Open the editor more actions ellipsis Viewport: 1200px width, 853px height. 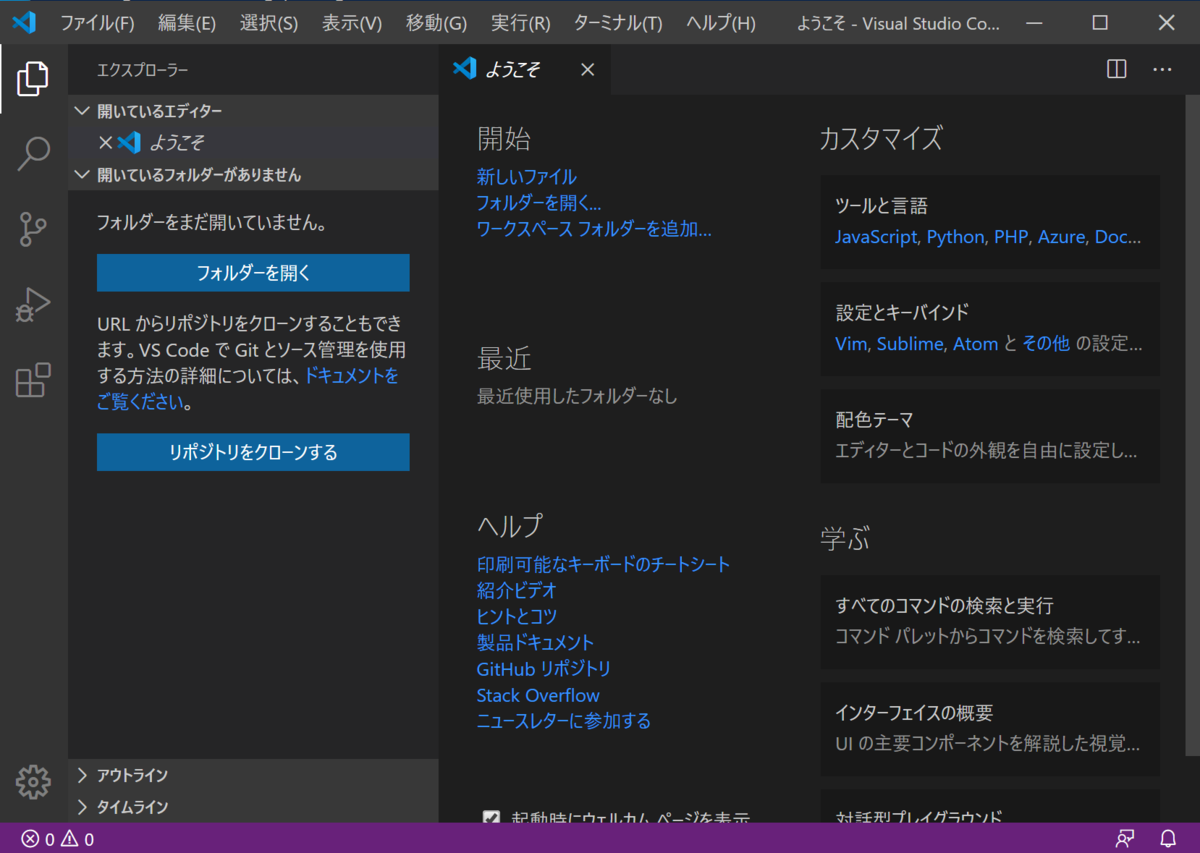click(1162, 69)
